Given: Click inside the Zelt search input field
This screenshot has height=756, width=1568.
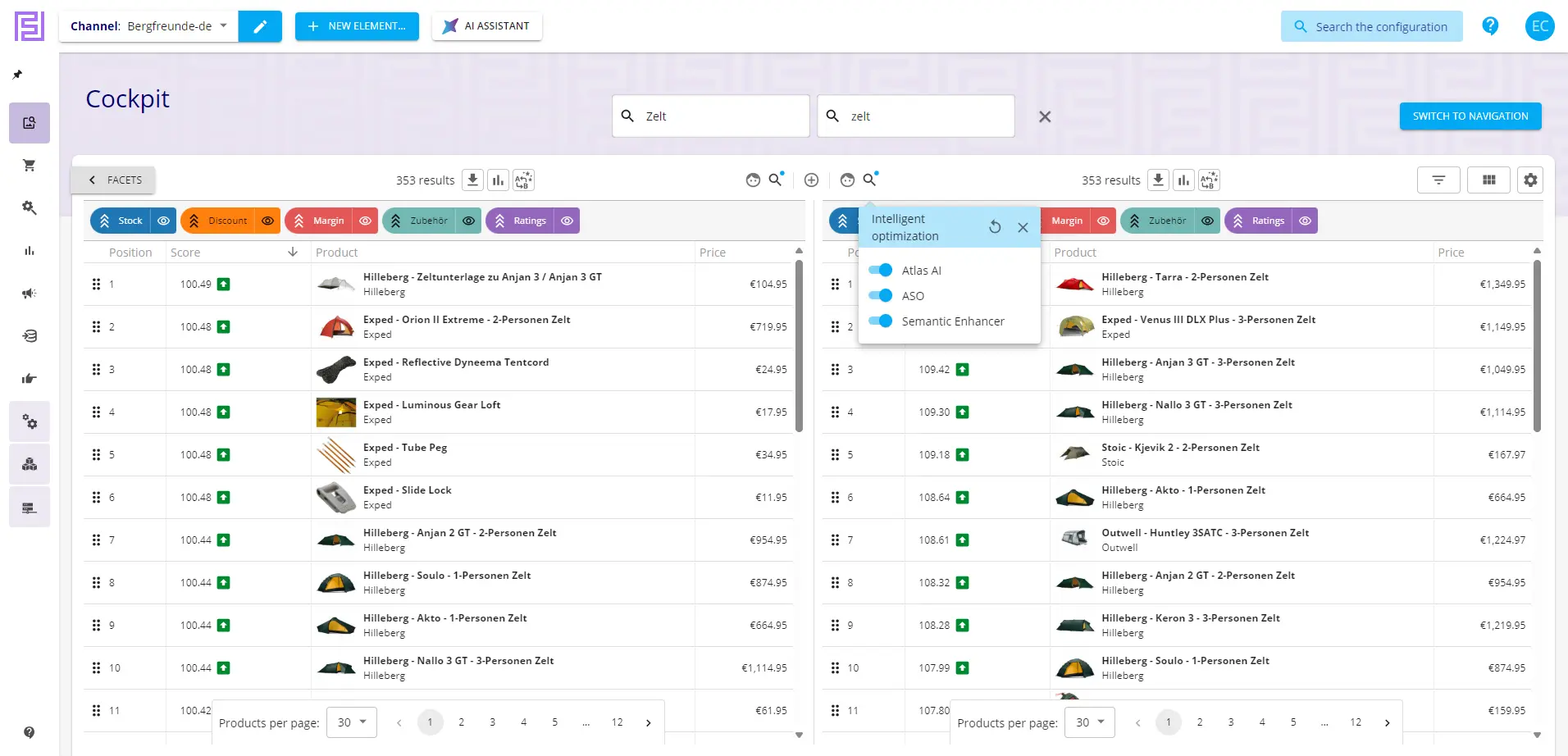Looking at the screenshot, I should coord(711,116).
